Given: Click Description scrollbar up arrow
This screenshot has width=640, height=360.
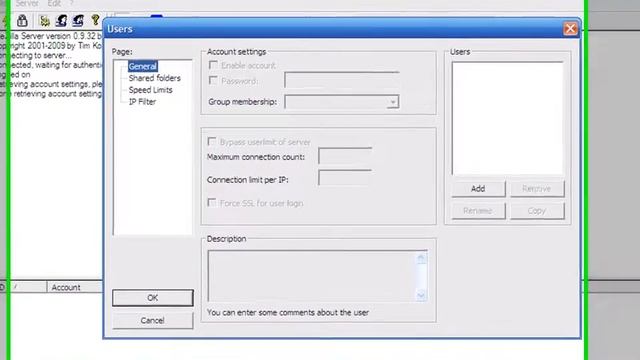Looking at the screenshot, I should coord(421,258).
